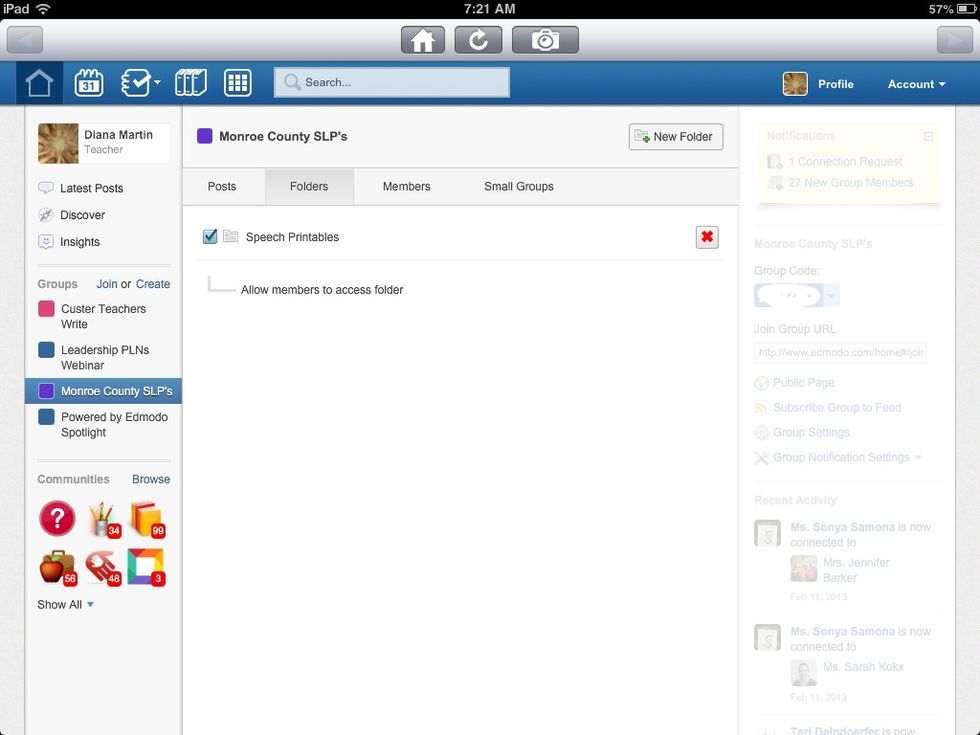
Task: Click Mrs. Jennifer Barker in Recent Activity
Action: coord(856,570)
